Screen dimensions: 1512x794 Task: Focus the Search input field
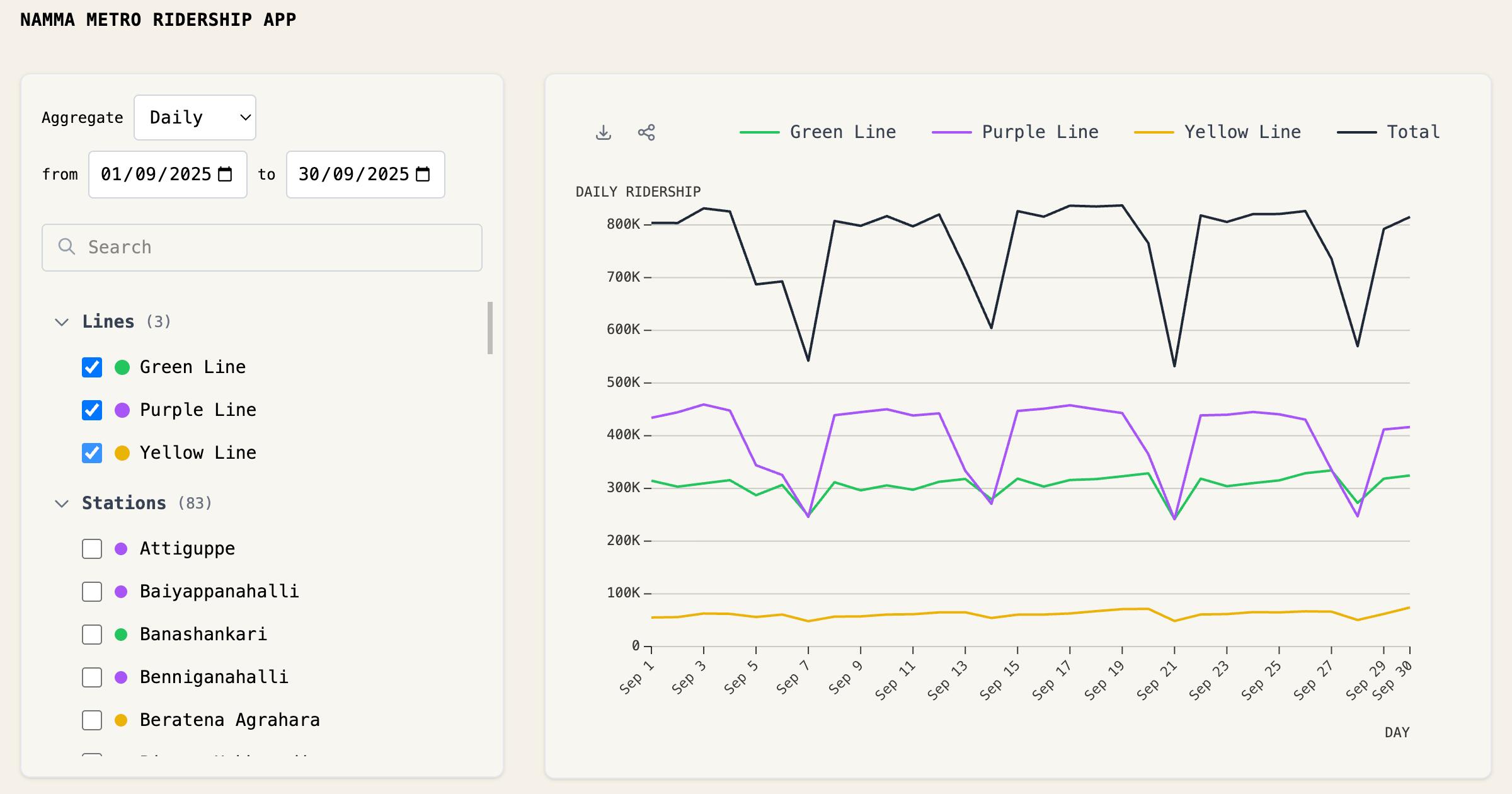click(x=262, y=248)
